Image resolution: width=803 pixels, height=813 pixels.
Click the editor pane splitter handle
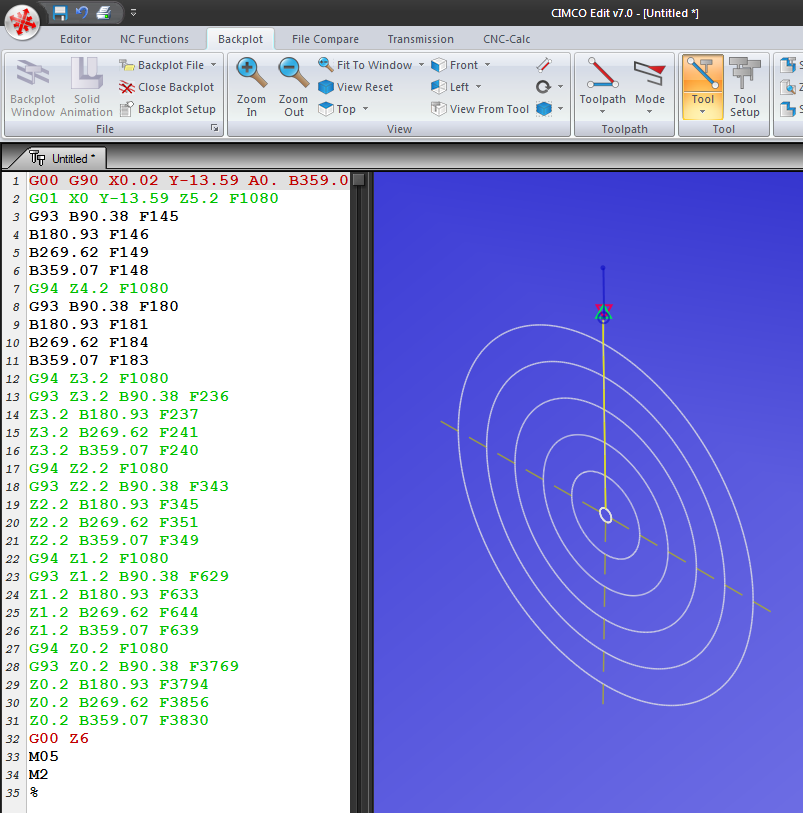[x=358, y=180]
